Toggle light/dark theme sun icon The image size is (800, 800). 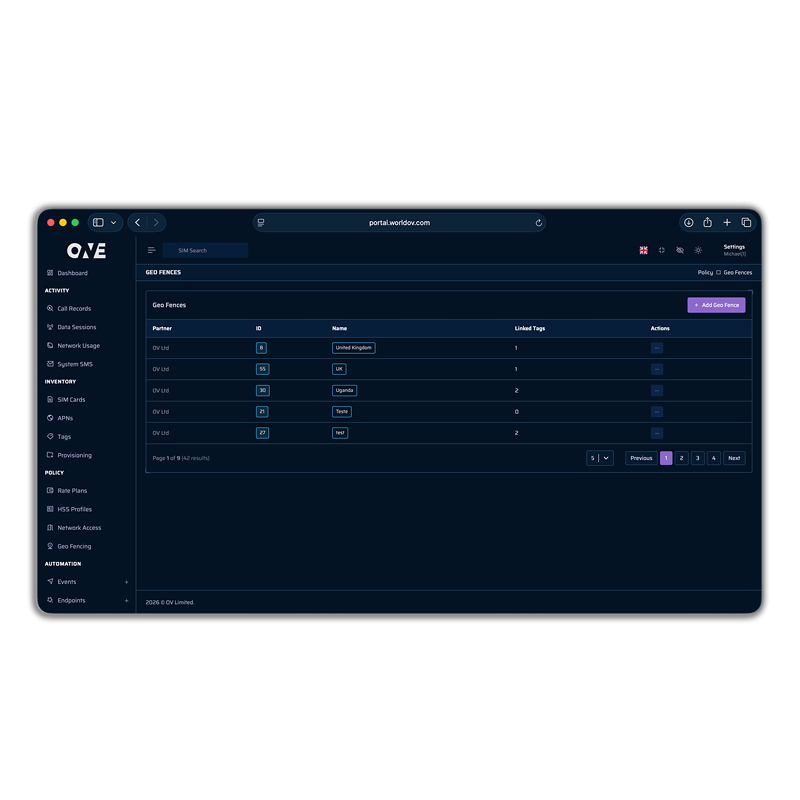pos(698,250)
